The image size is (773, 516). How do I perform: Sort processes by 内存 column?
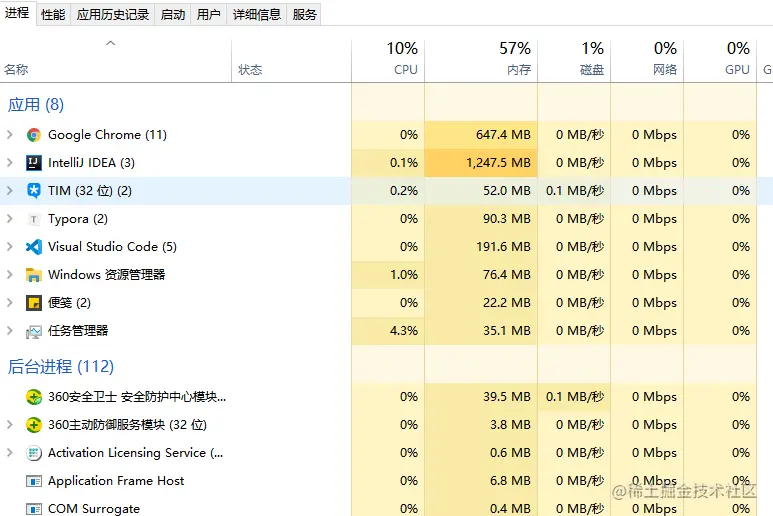click(481, 61)
